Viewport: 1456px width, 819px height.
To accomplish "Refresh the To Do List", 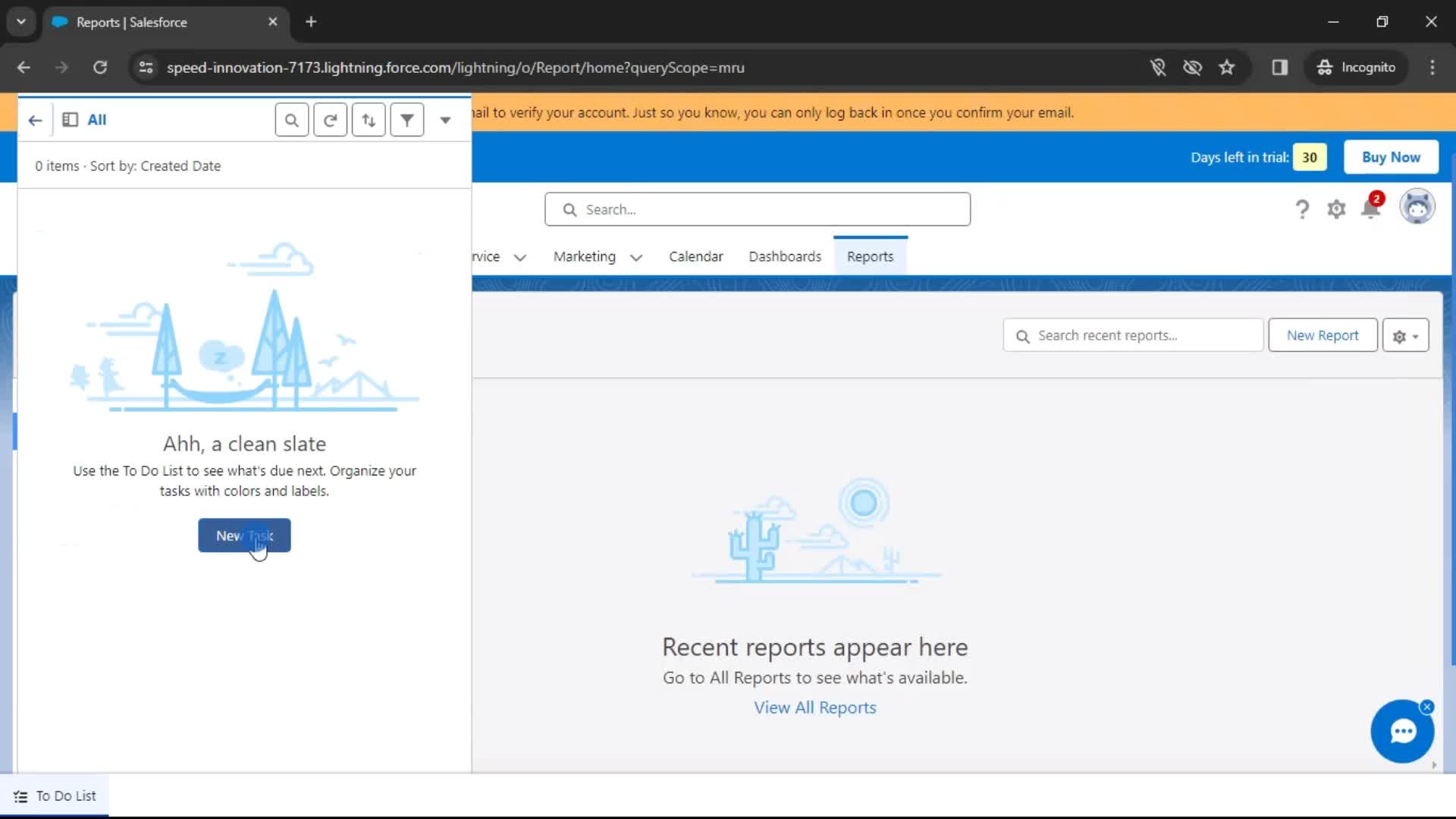I will point(330,120).
